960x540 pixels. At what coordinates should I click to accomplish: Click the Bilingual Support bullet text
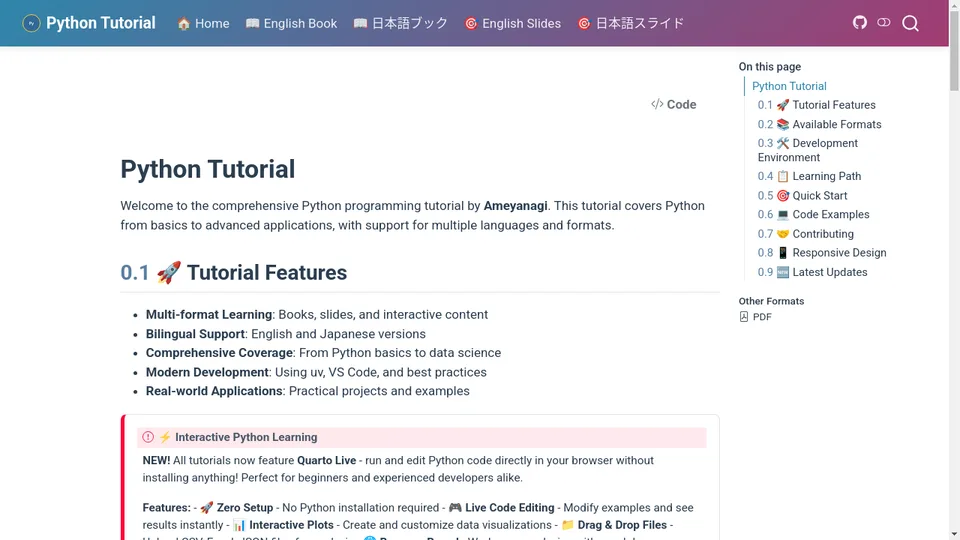(285, 334)
